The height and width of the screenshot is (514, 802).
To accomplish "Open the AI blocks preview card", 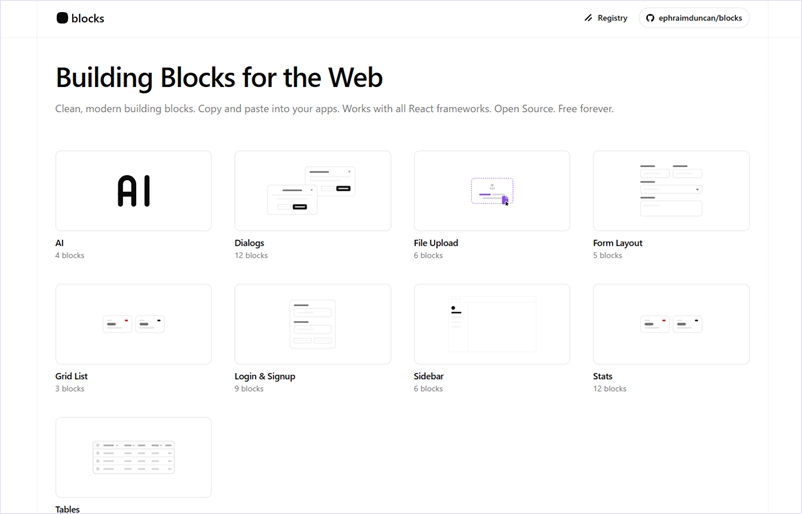I will click(133, 190).
